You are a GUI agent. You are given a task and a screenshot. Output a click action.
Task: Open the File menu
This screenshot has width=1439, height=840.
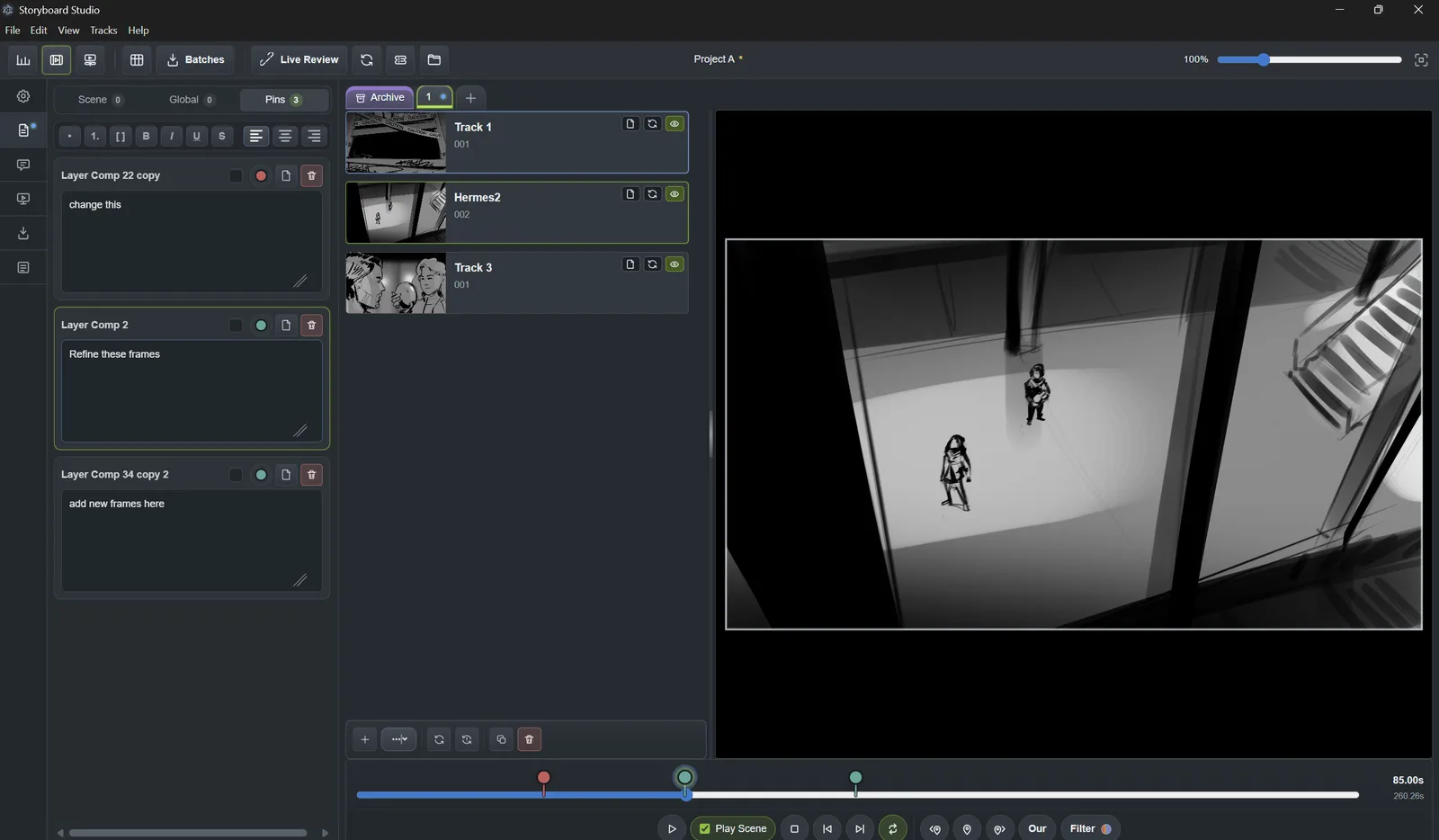point(13,31)
